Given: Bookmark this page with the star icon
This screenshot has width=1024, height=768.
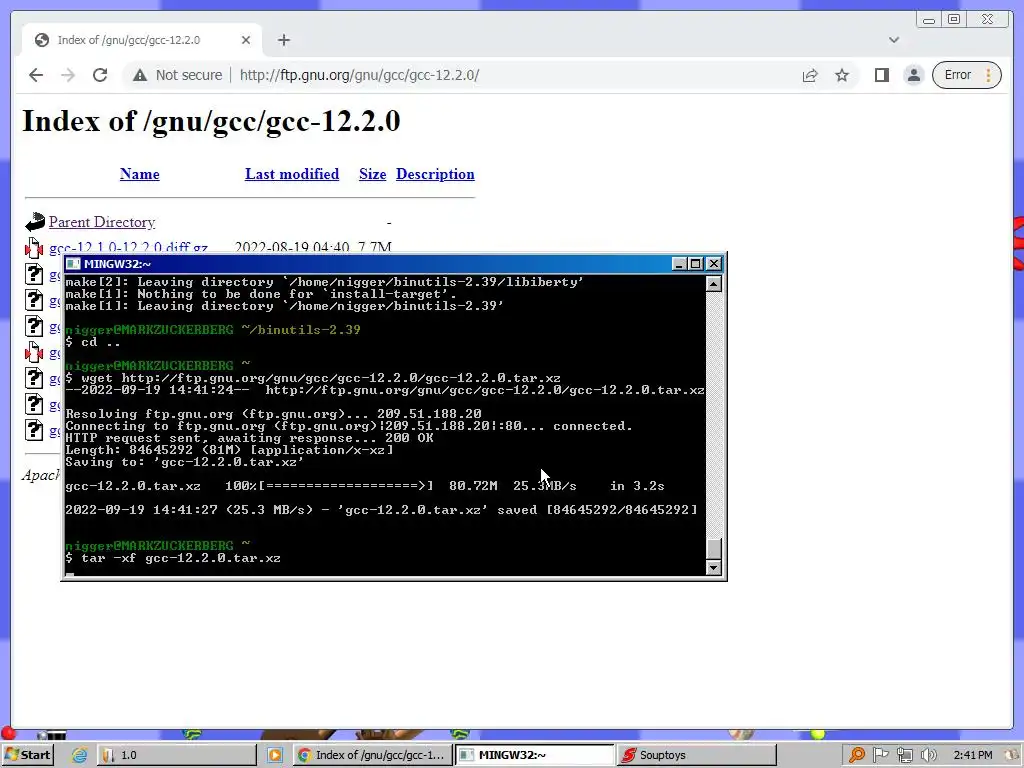Looking at the screenshot, I should (842, 75).
